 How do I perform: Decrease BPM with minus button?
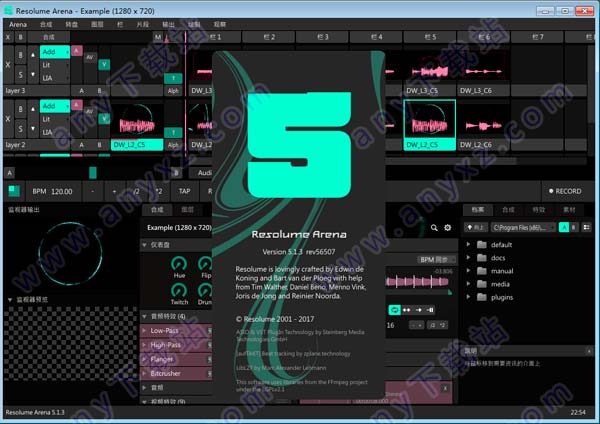point(93,191)
